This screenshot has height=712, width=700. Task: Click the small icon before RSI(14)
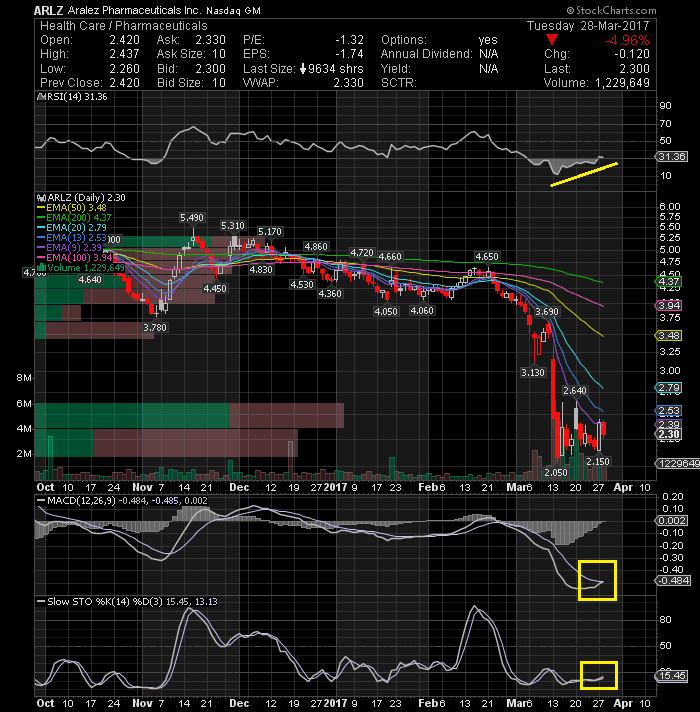[x=40, y=97]
